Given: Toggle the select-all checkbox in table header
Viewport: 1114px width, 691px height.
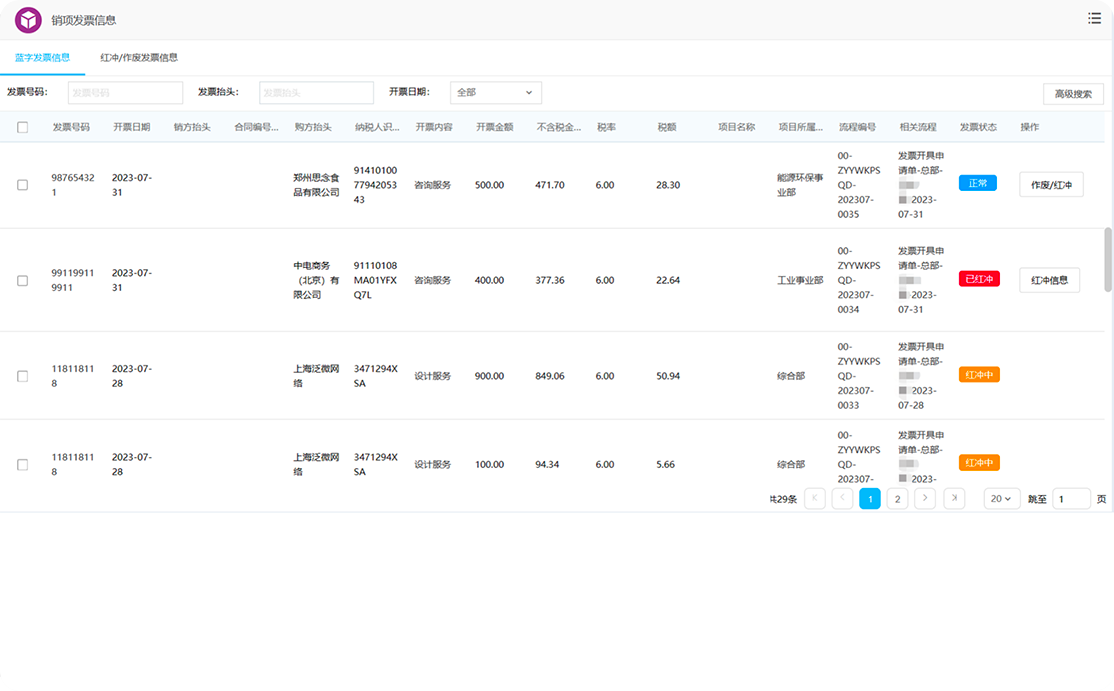Looking at the screenshot, I should [23, 127].
